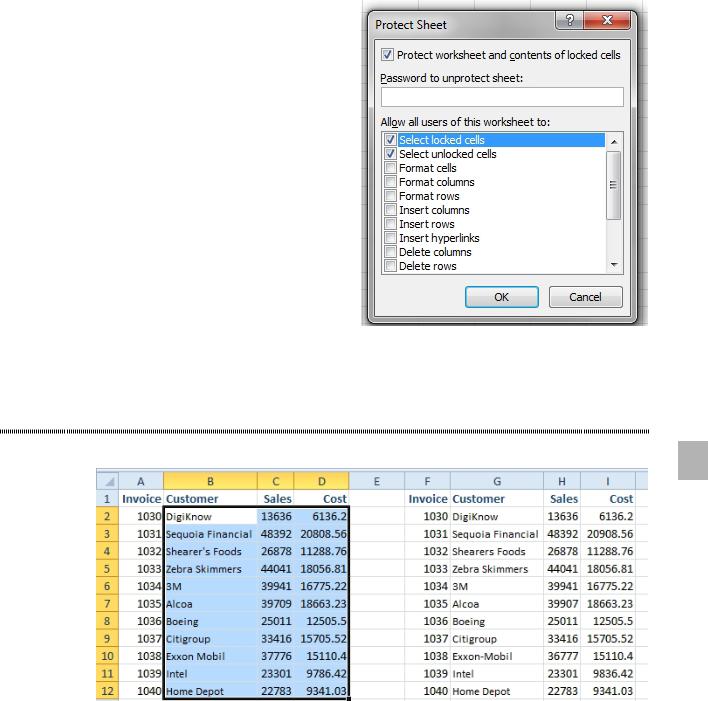This screenshot has height=701, width=708.
Task: Open Help in Protect Sheet dialog
Action: [x=569, y=20]
